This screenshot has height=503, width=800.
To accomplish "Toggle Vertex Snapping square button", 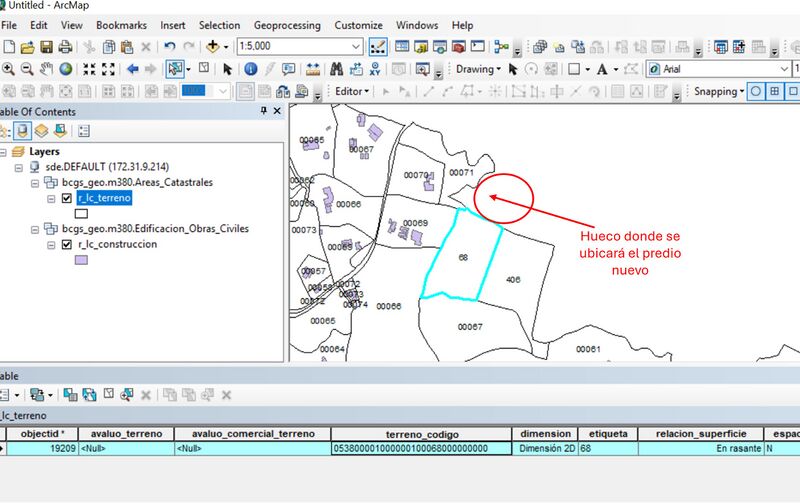I will point(793,91).
